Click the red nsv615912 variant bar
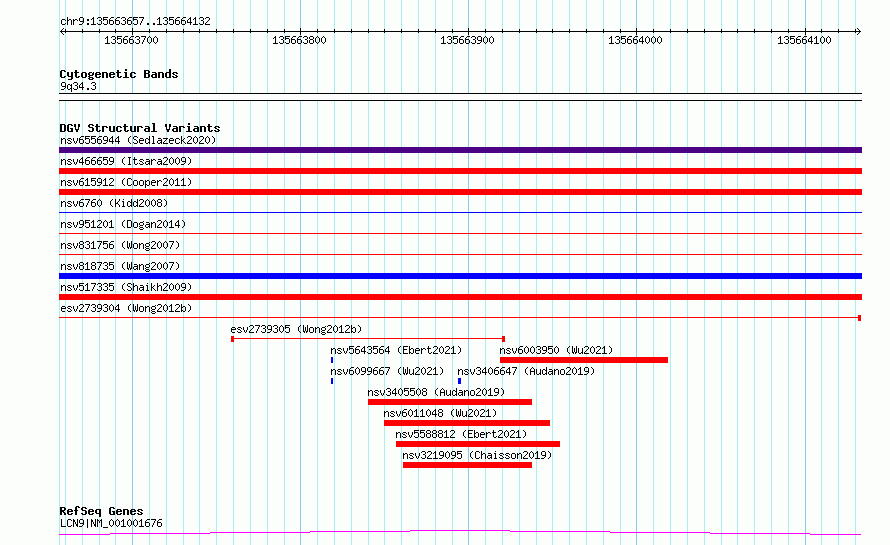 pyautogui.click(x=460, y=192)
